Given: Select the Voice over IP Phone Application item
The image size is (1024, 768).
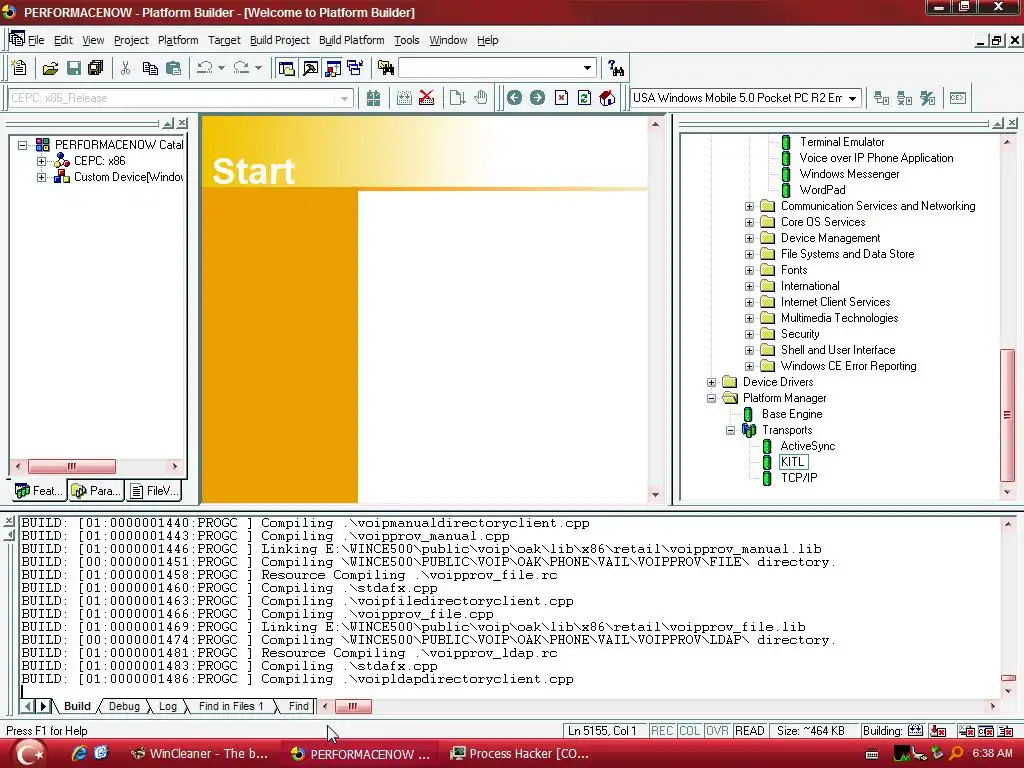Looking at the screenshot, I should pyautogui.click(x=876, y=158).
